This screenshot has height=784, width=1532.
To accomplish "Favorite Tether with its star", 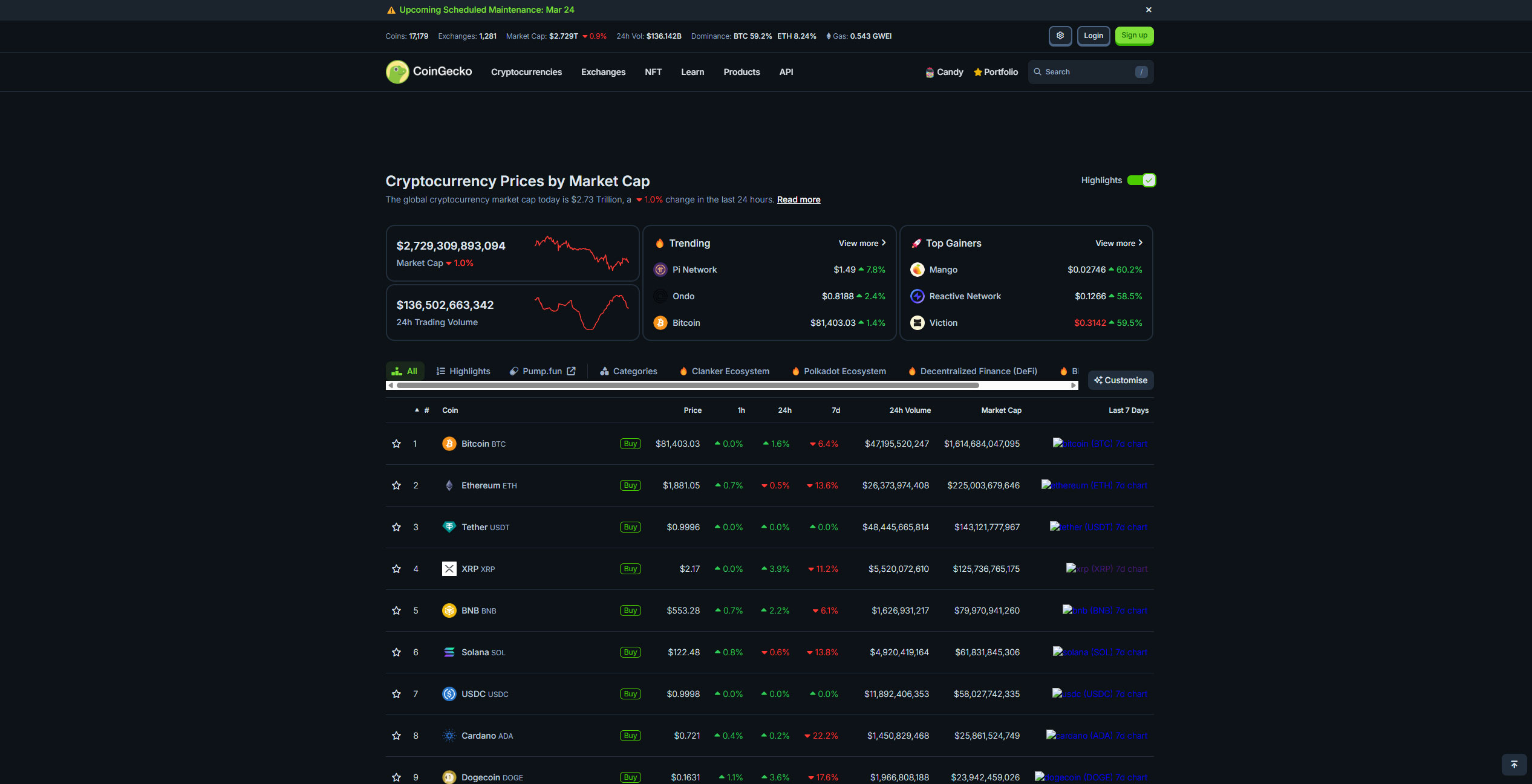I will click(396, 527).
